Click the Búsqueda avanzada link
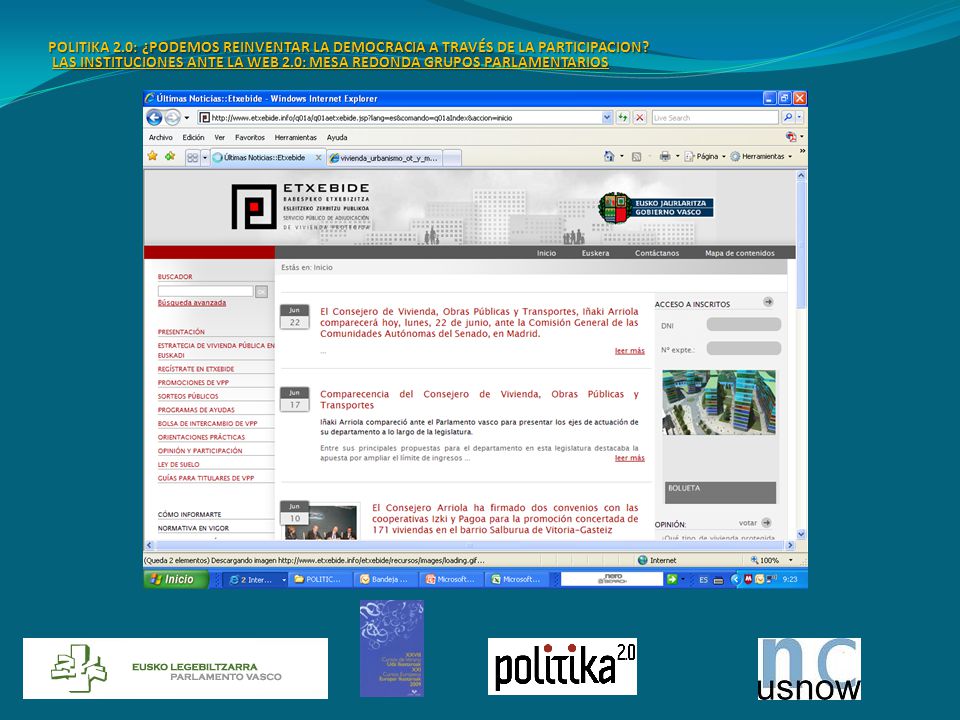 click(192, 302)
